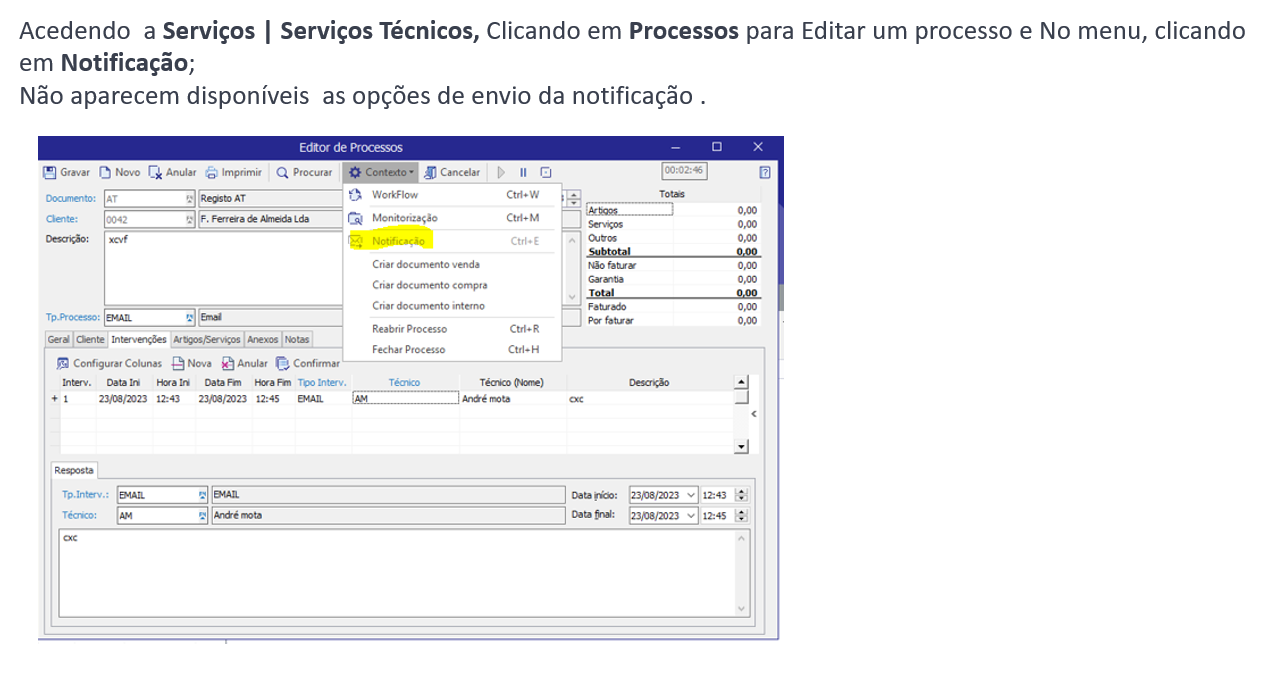Choose Fechar Processo menu entry
1268x696 pixels.
coord(408,350)
